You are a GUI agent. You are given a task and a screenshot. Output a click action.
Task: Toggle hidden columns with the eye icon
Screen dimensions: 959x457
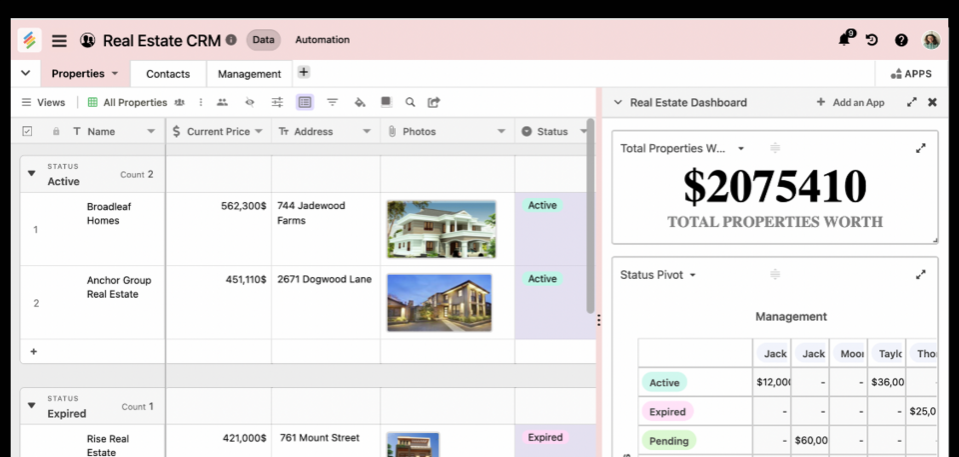coord(250,102)
